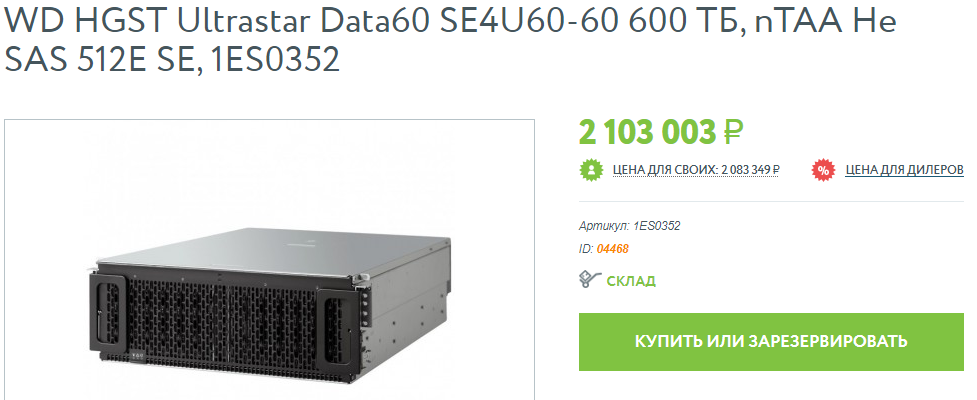977x400 pixels.
Task: Click the title line SAS 512E SE, 1ES0352
Action: point(172,60)
